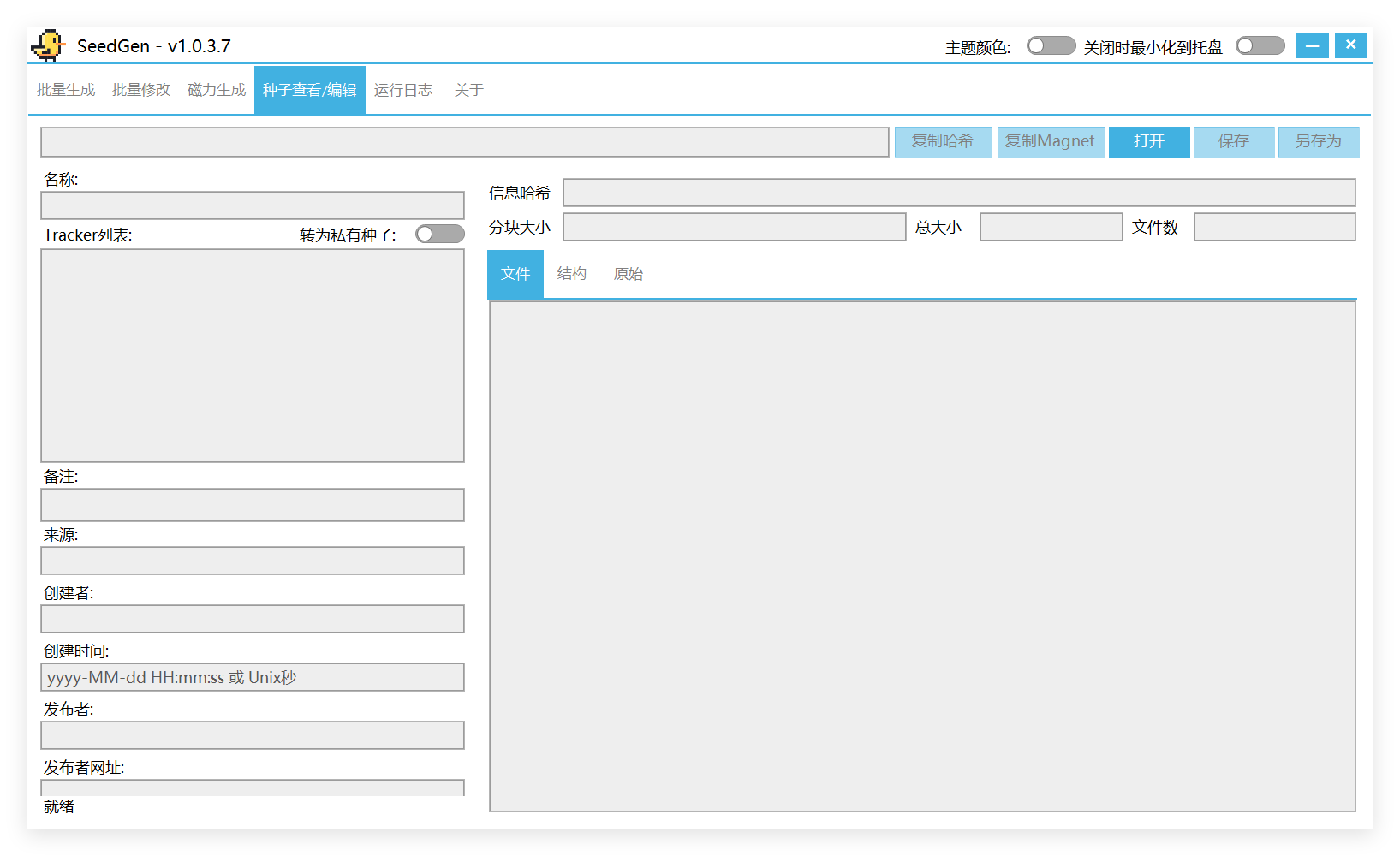The image size is (1400, 856).
Task: Click inside the Tracker列表 text area
Action: pos(253,355)
